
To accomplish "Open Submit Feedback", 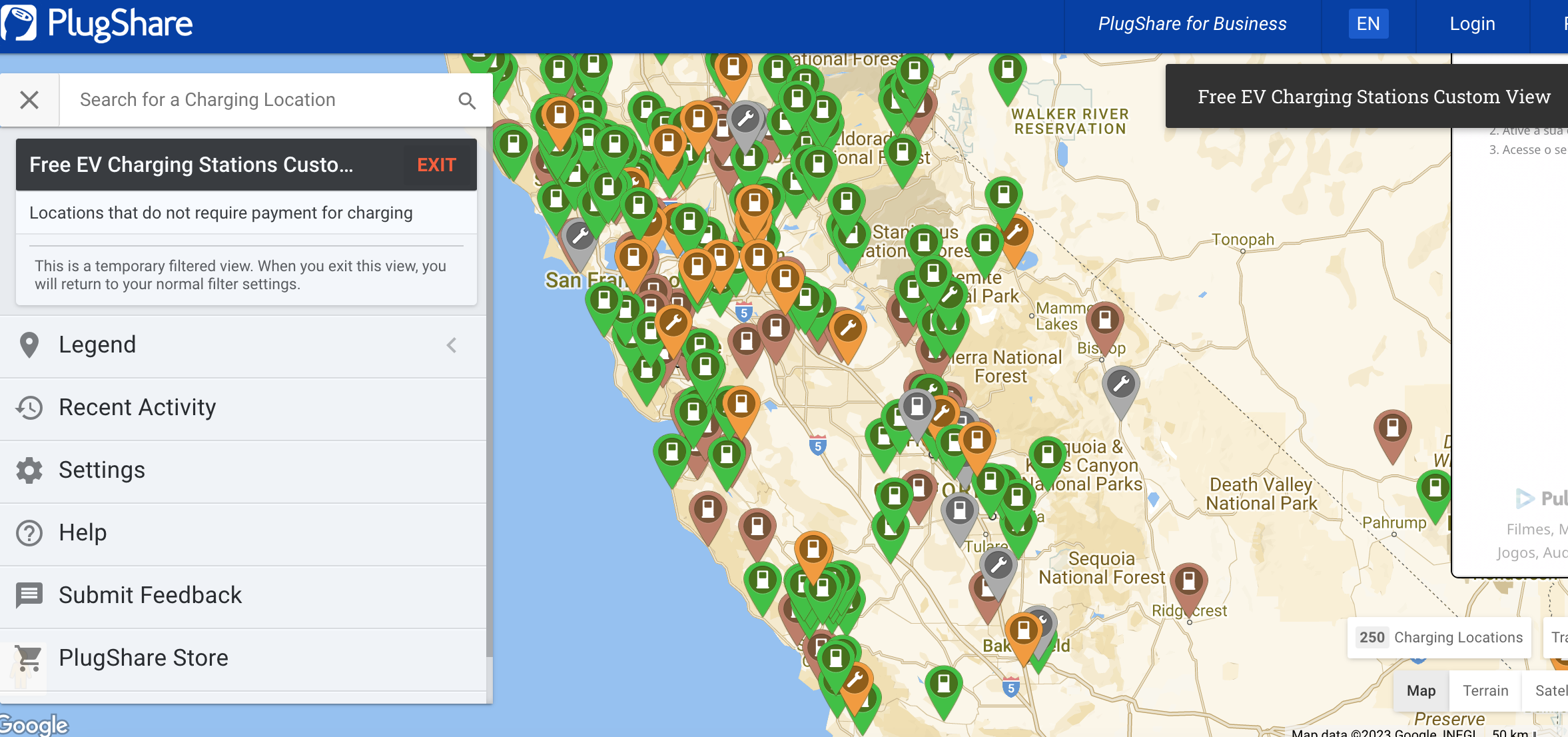I will click(243, 596).
